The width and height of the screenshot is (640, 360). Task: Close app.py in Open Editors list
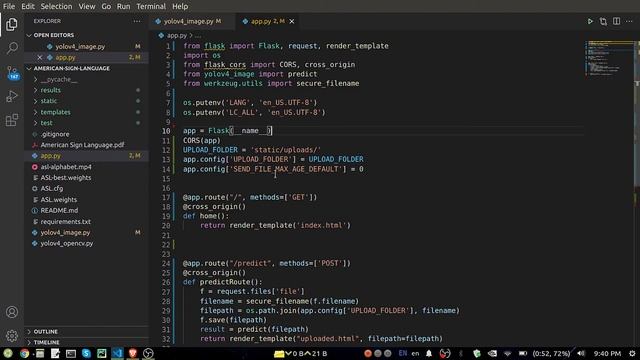coord(40,58)
